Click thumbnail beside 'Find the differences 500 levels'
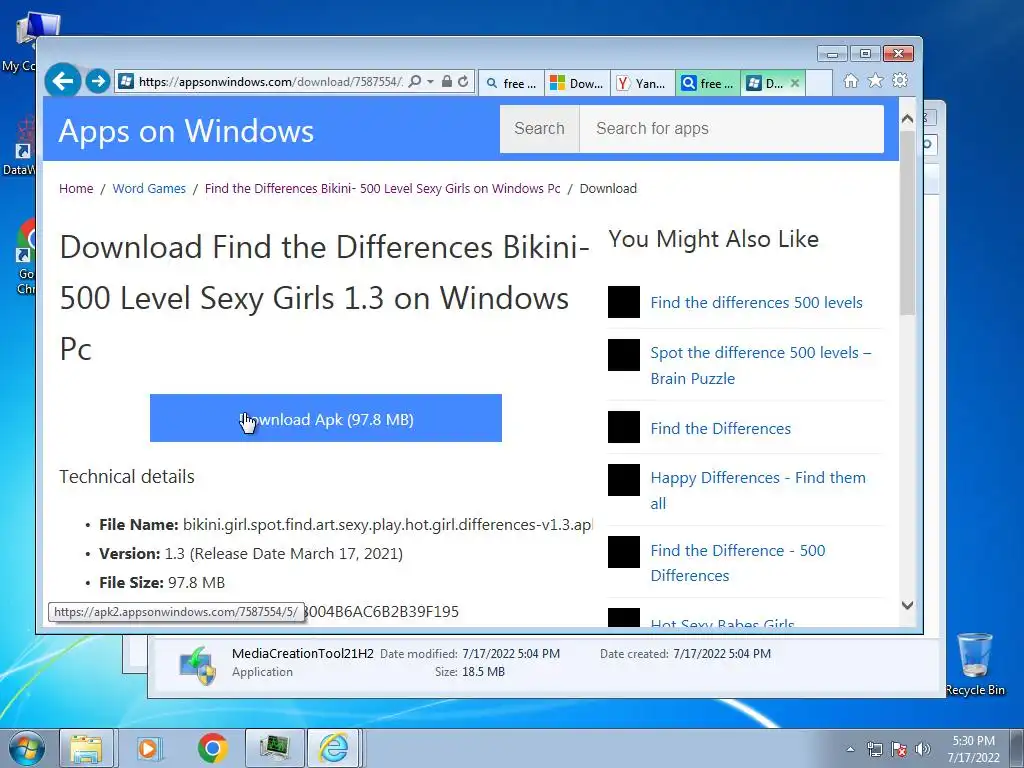Screen dimensions: 1024x768 [x=624, y=302]
